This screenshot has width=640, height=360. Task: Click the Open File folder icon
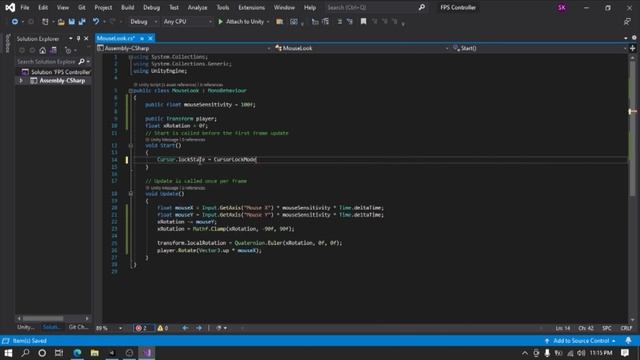[x=61, y=22]
